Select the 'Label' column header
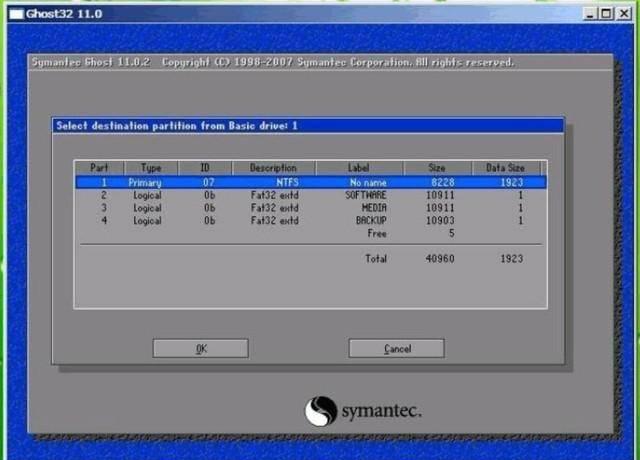This screenshot has height=460, width=640. 359,168
